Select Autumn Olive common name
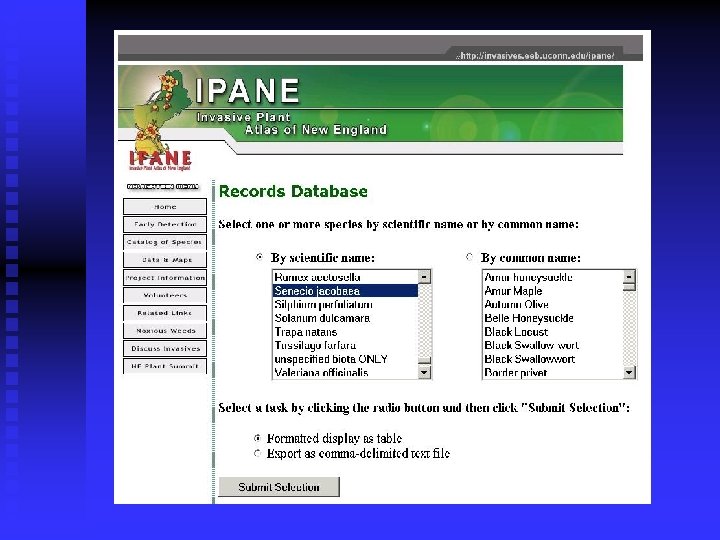Screen dimensions: 720x540 [553, 304]
